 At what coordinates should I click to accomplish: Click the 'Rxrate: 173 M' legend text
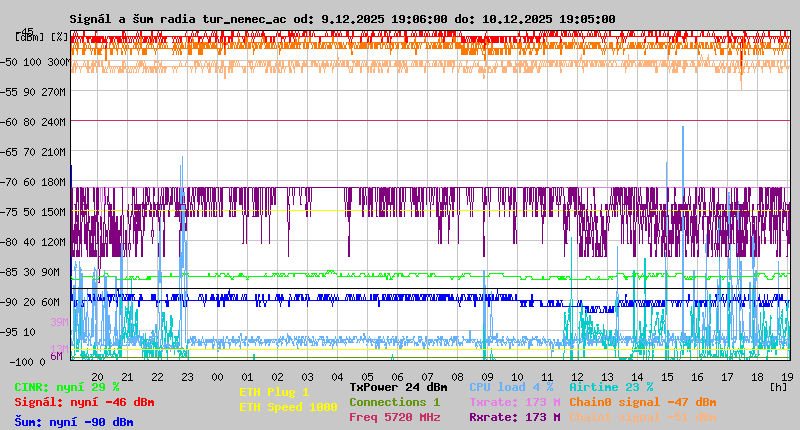coord(515,417)
